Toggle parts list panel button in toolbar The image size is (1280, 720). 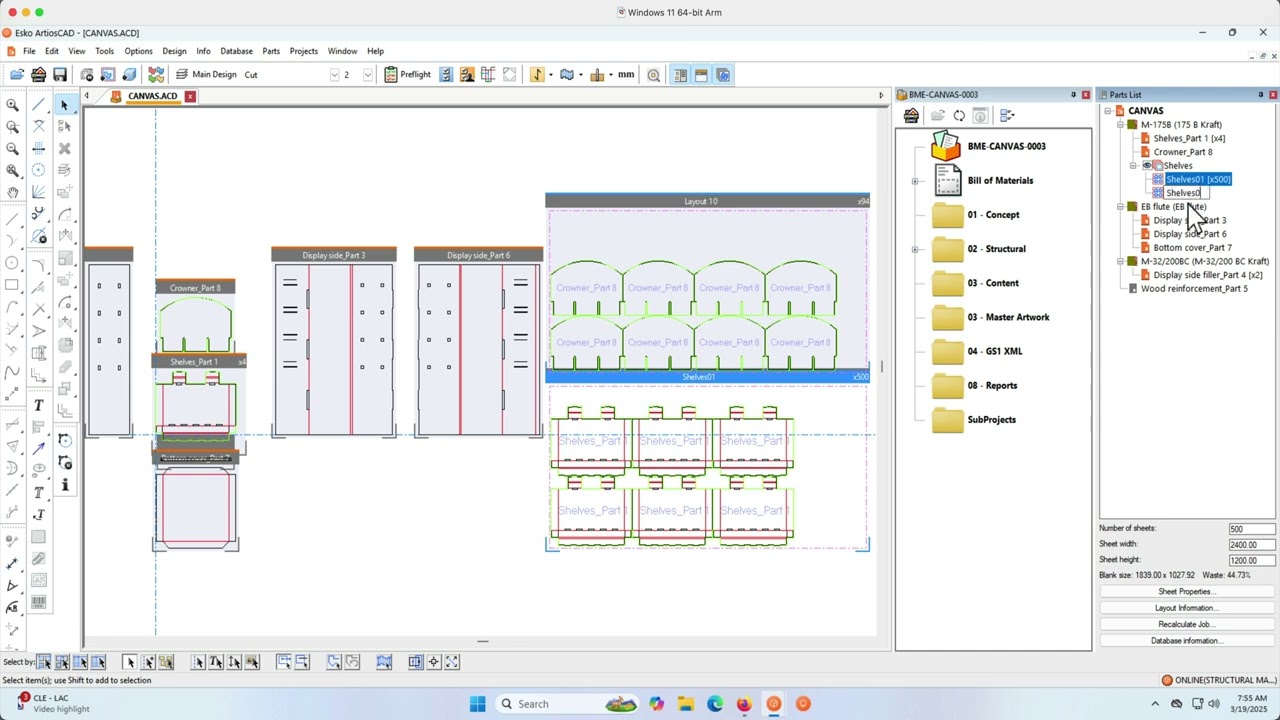point(680,75)
